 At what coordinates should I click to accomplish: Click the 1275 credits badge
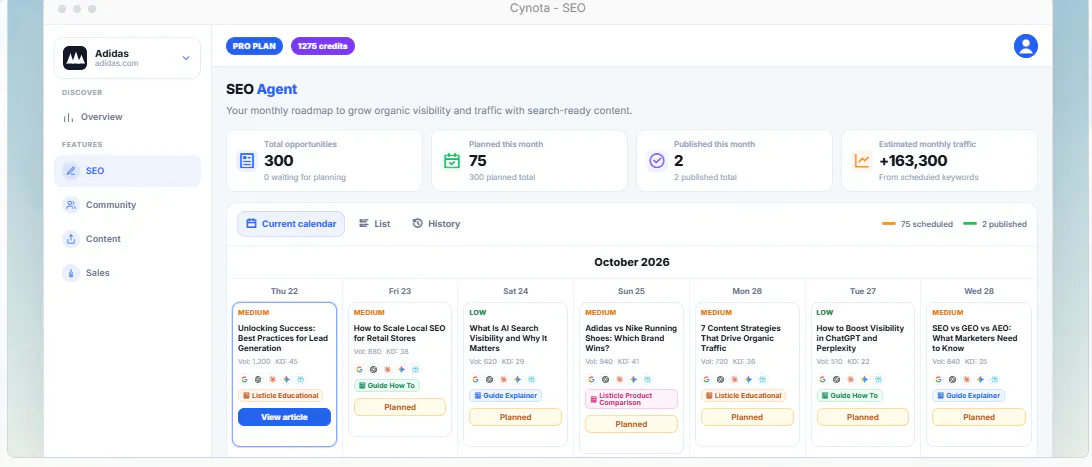(x=322, y=46)
